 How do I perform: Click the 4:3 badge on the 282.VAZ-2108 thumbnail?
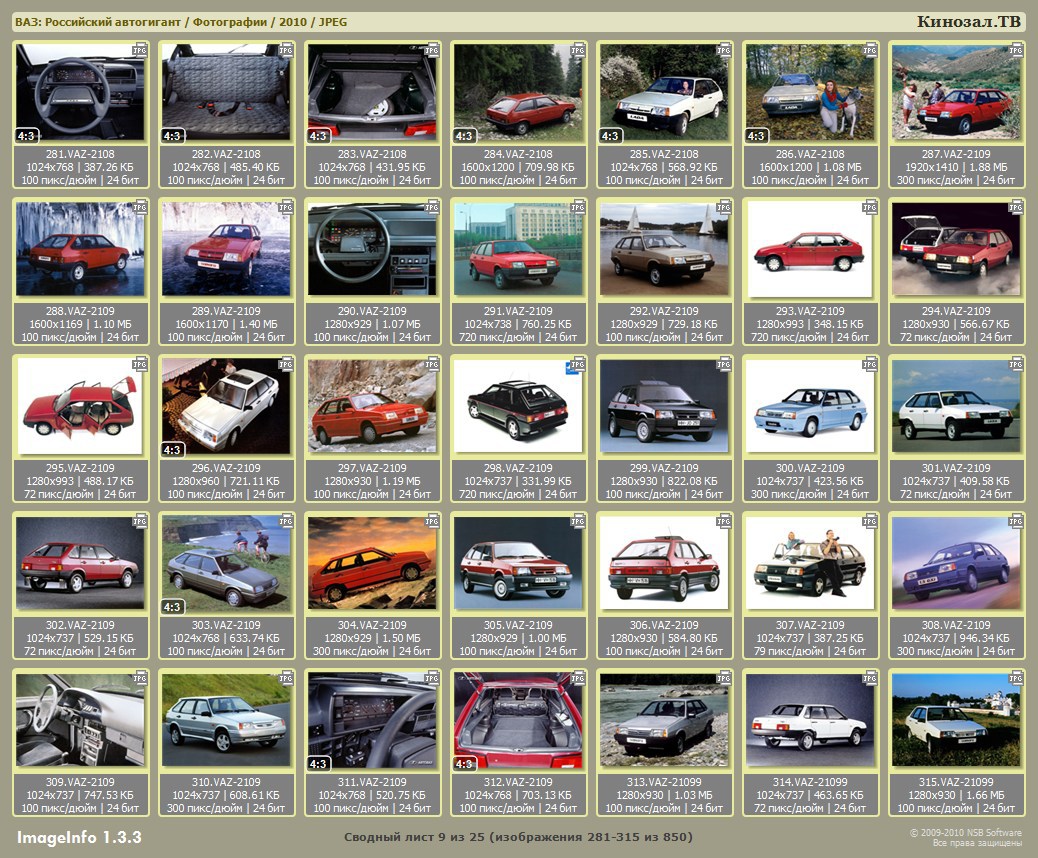(x=172, y=136)
